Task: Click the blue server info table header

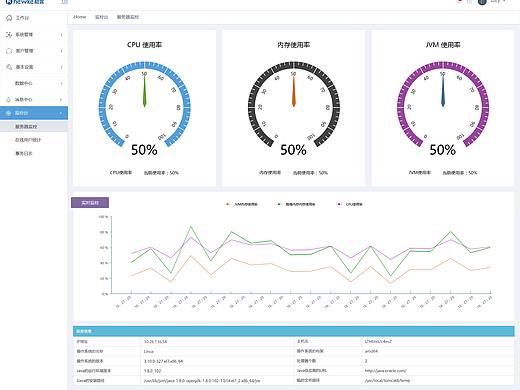Action: point(294,331)
